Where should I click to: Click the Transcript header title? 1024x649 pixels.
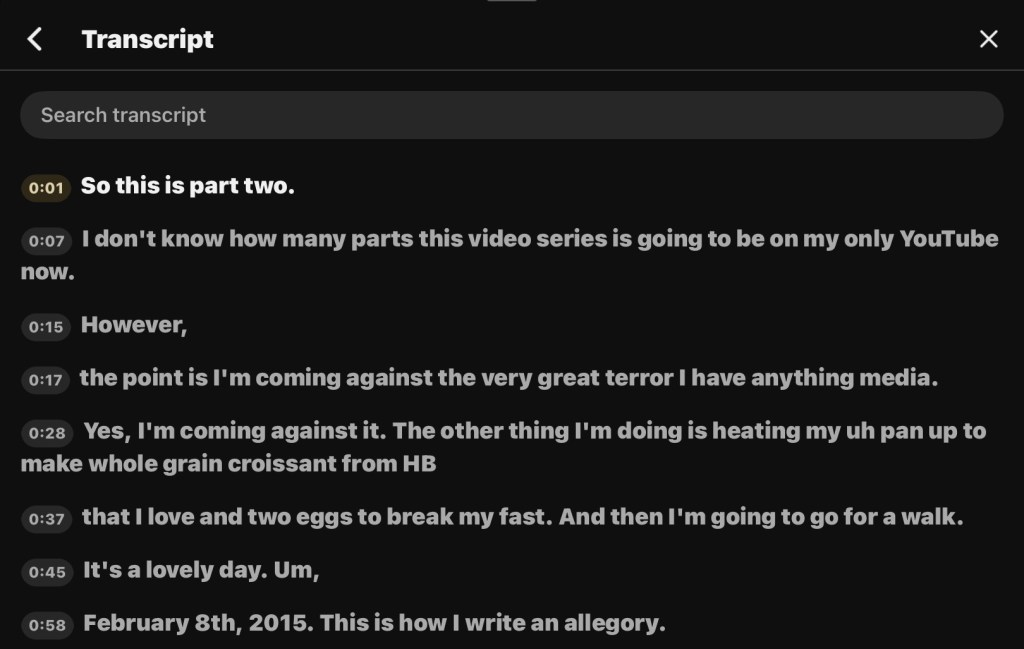coord(148,39)
